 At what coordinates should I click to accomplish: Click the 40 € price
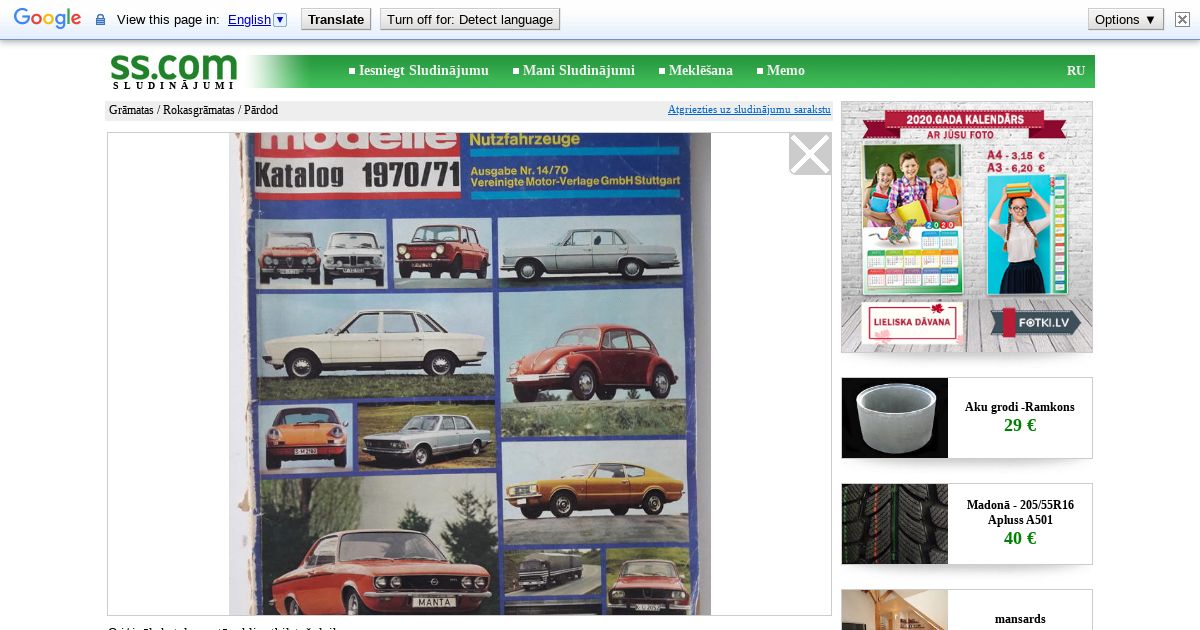click(x=1020, y=539)
